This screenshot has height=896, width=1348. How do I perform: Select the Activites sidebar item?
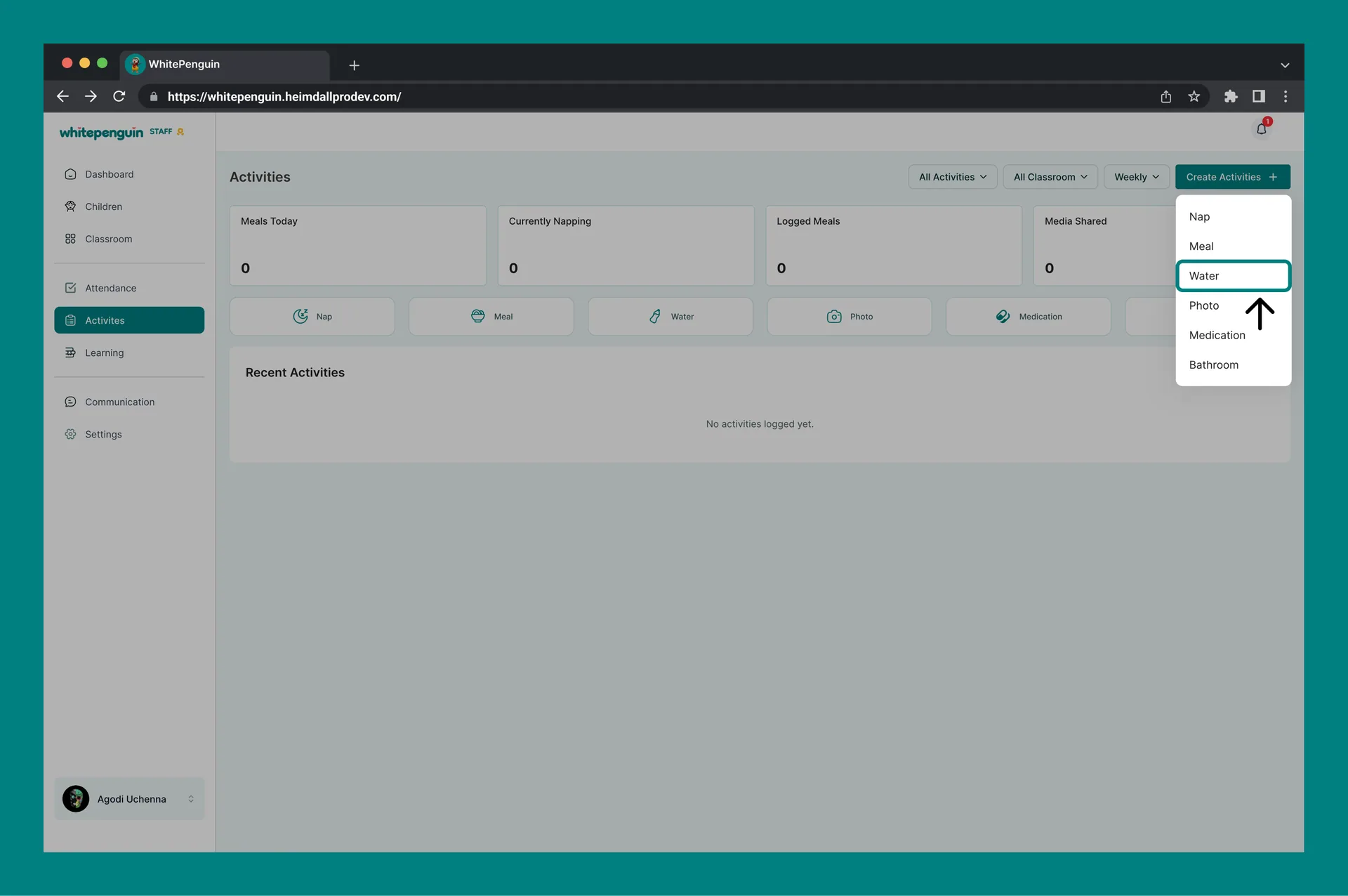pyautogui.click(x=129, y=320)
